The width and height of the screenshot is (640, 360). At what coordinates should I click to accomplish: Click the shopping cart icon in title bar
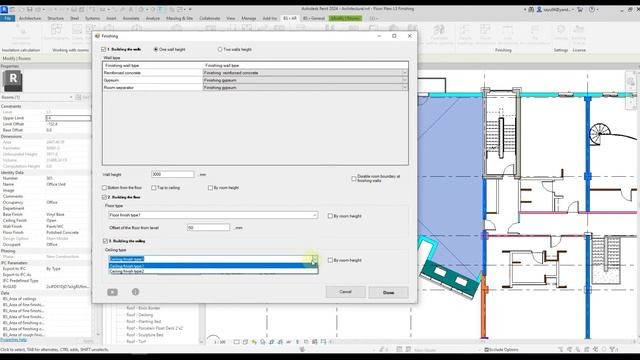click(x=580, y=9)
